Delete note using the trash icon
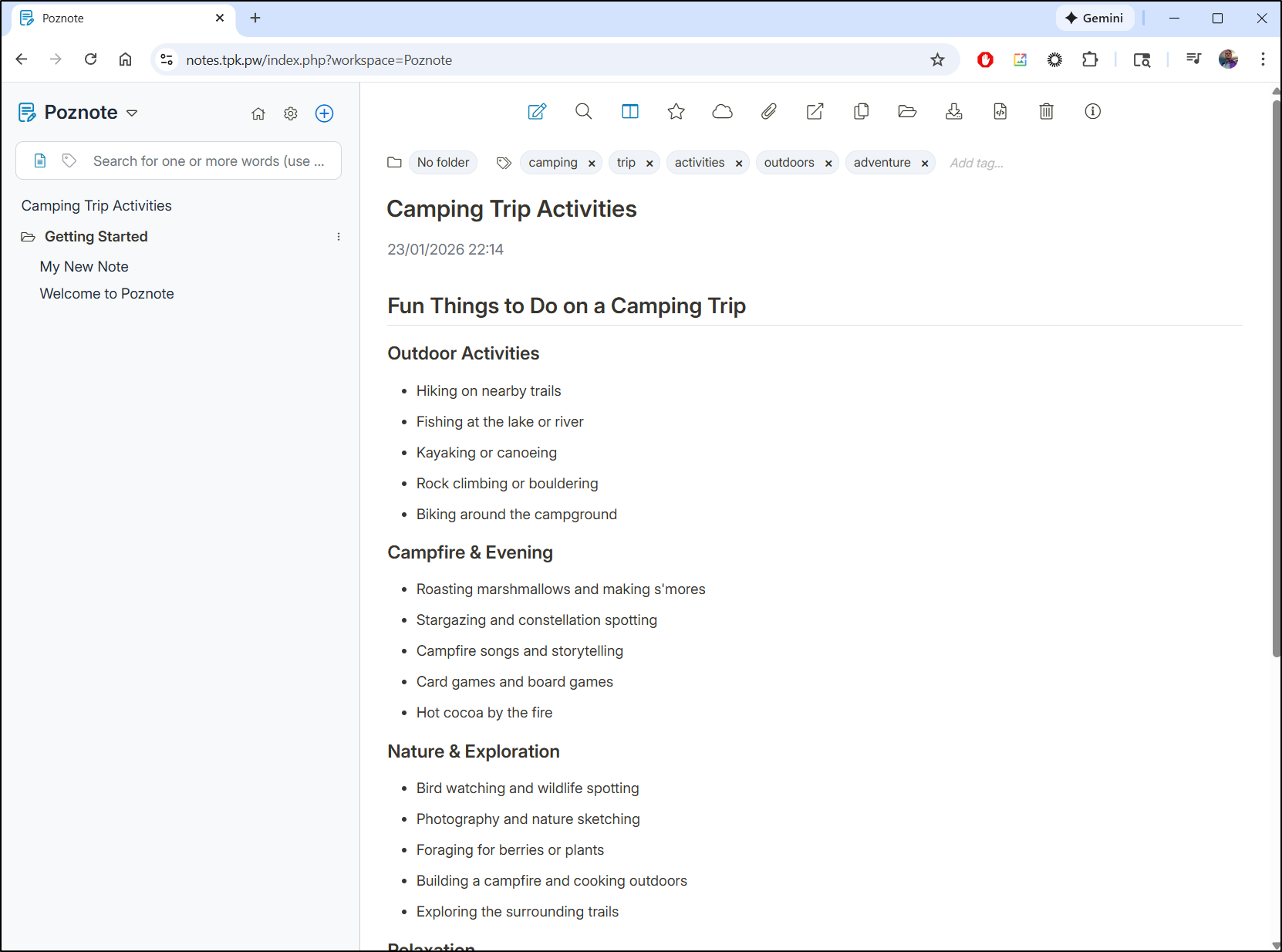 1047,112
